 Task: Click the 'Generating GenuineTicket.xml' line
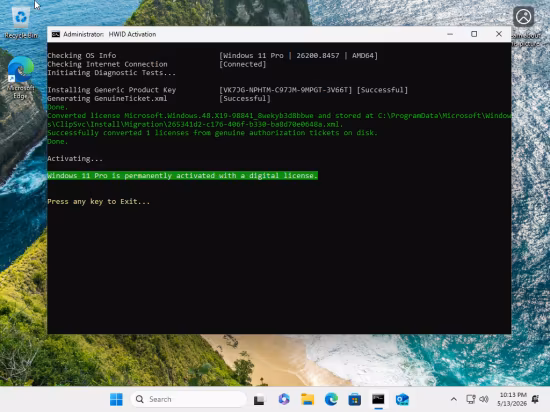point(107,99)
